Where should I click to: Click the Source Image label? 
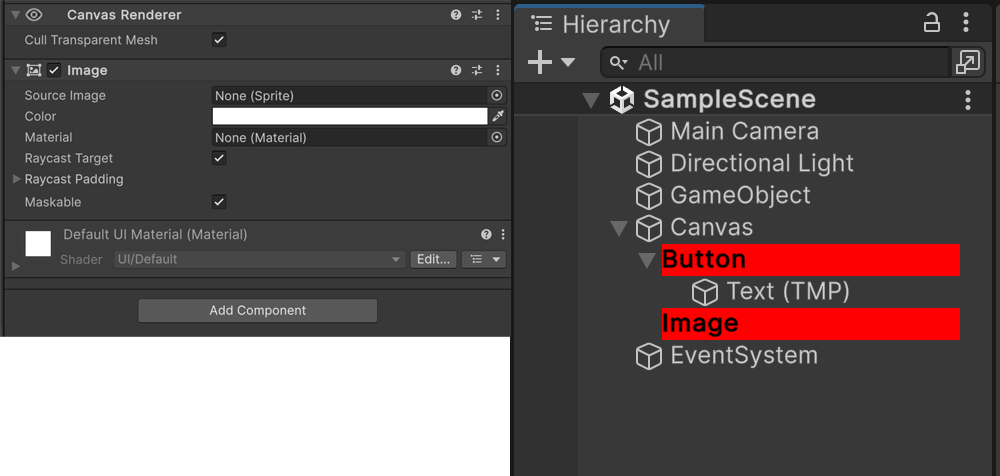pos(65,96)
